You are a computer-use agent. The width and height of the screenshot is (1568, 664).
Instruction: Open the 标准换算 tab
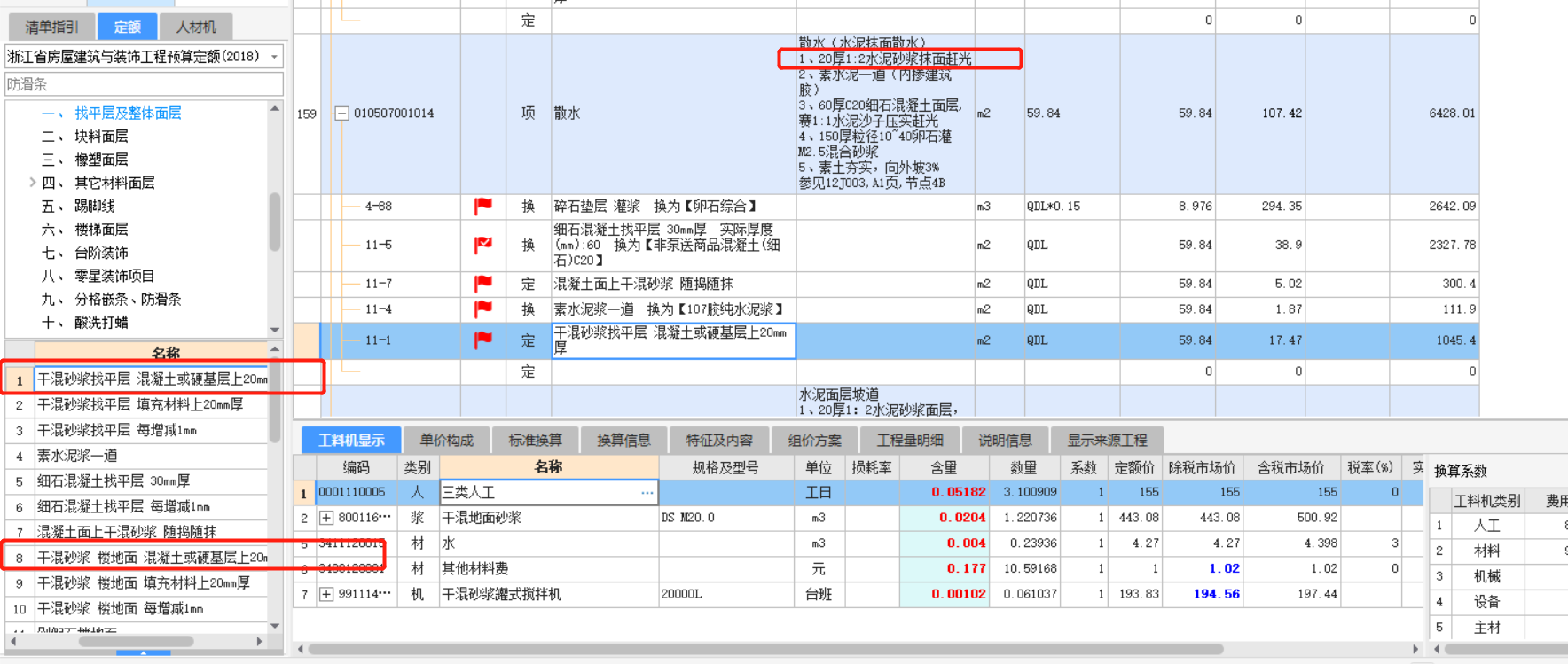[x=536, y=441]
